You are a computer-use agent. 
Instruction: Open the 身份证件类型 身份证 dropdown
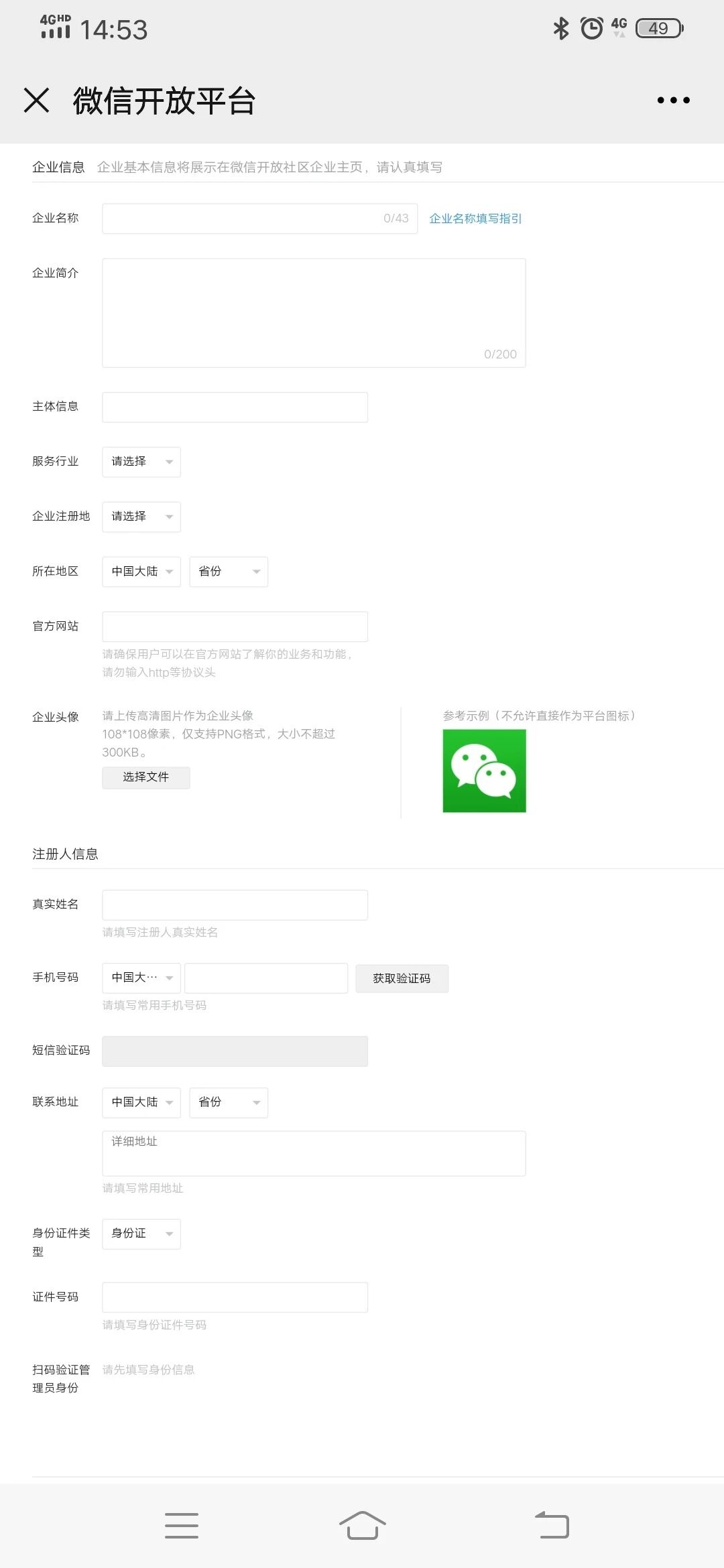[141, 1234]
